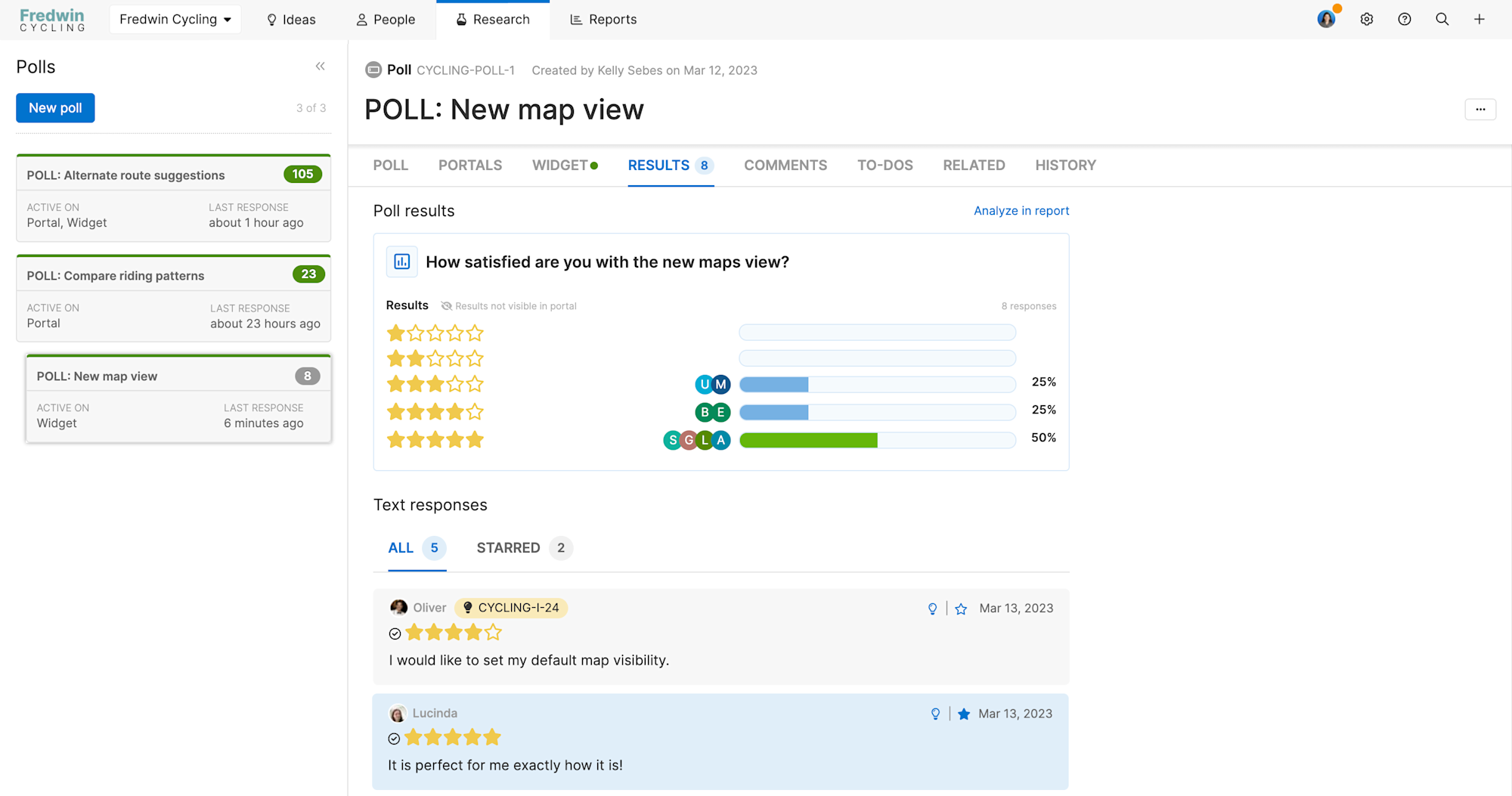
Task: Open the more options ellipsis menu
Action: [1480, 109]
